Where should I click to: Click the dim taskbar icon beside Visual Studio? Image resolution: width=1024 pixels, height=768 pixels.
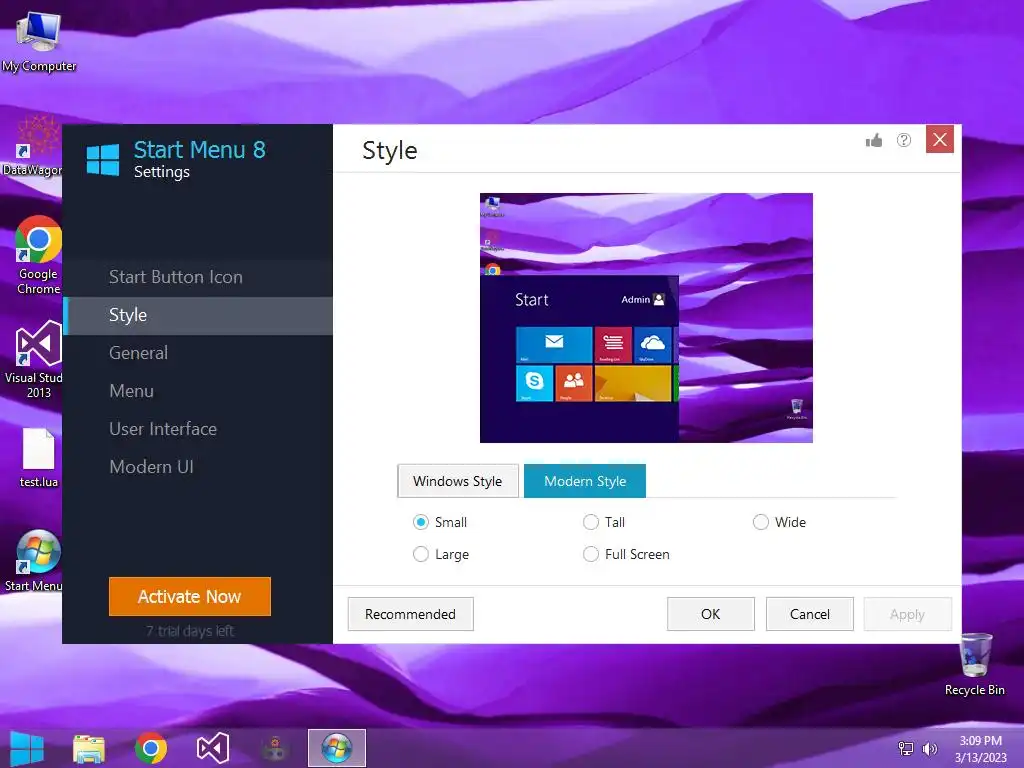pyautogui.click(x=275, y=748)
